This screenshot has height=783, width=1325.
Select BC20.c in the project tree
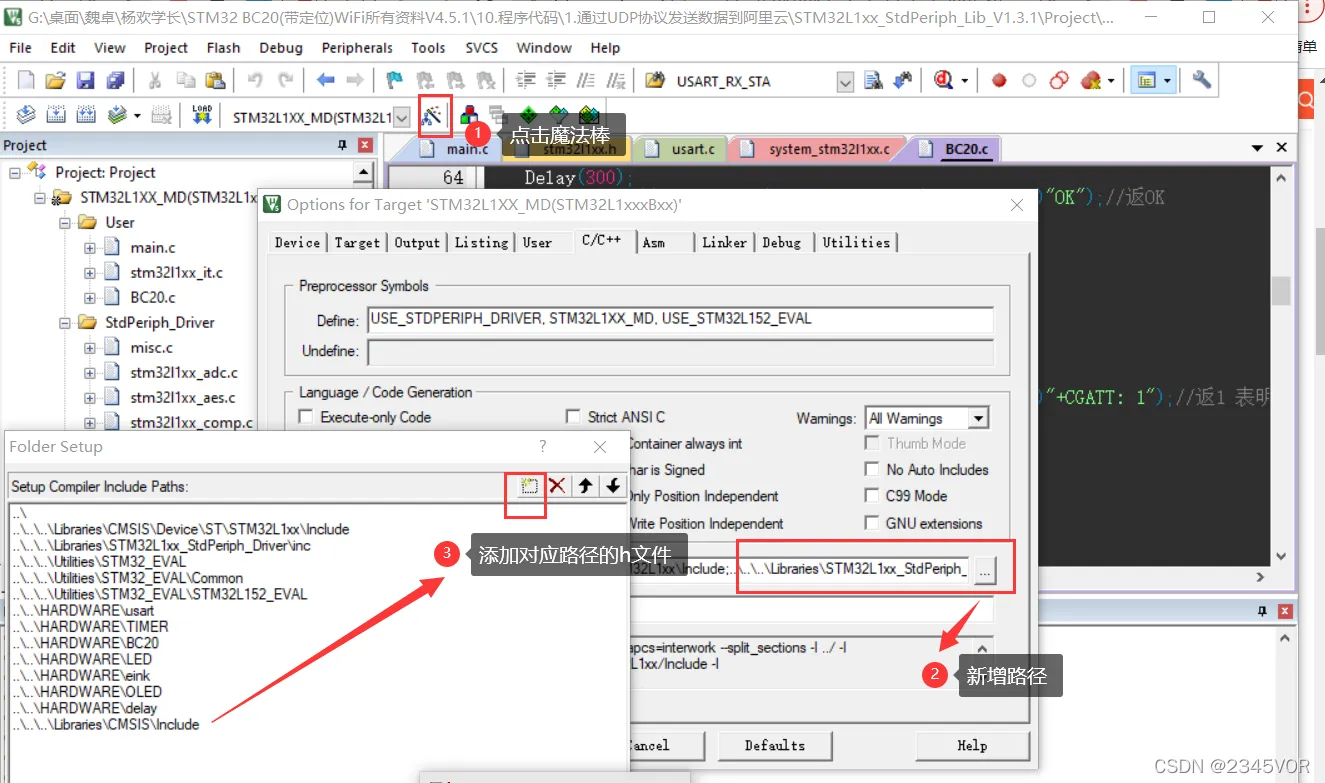coord(153,297)
